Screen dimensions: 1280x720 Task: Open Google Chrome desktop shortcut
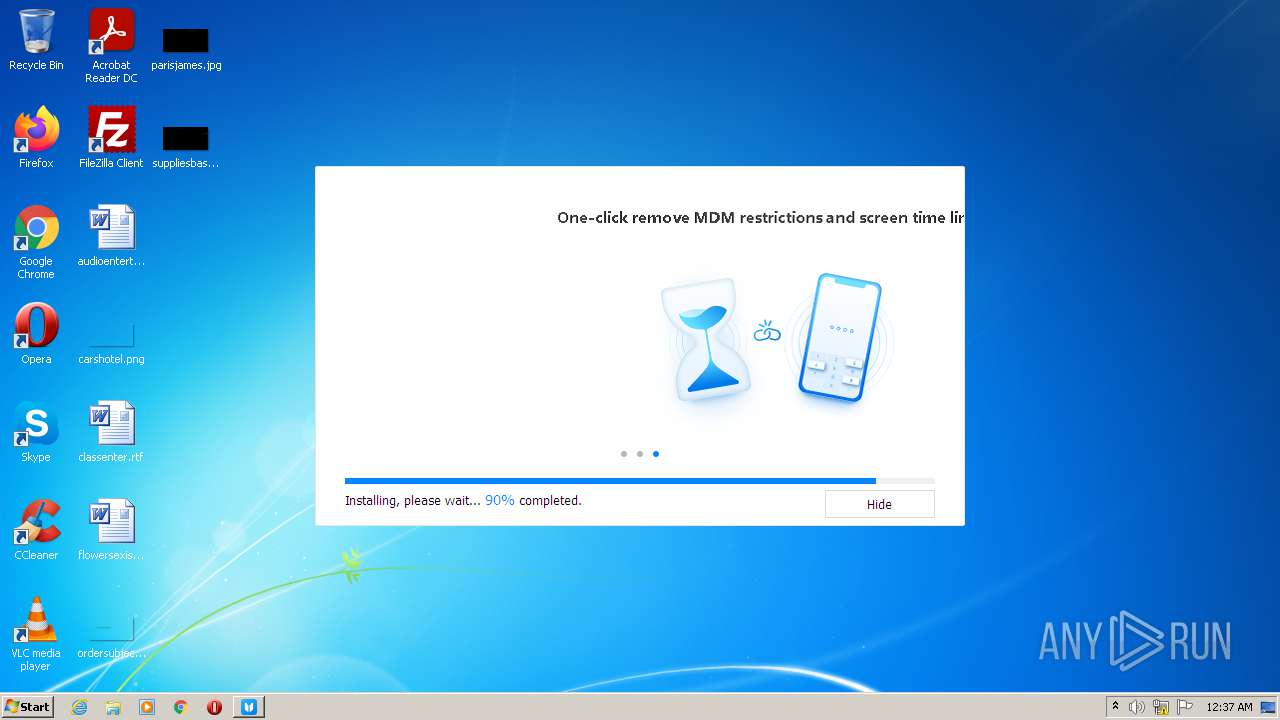36,242
